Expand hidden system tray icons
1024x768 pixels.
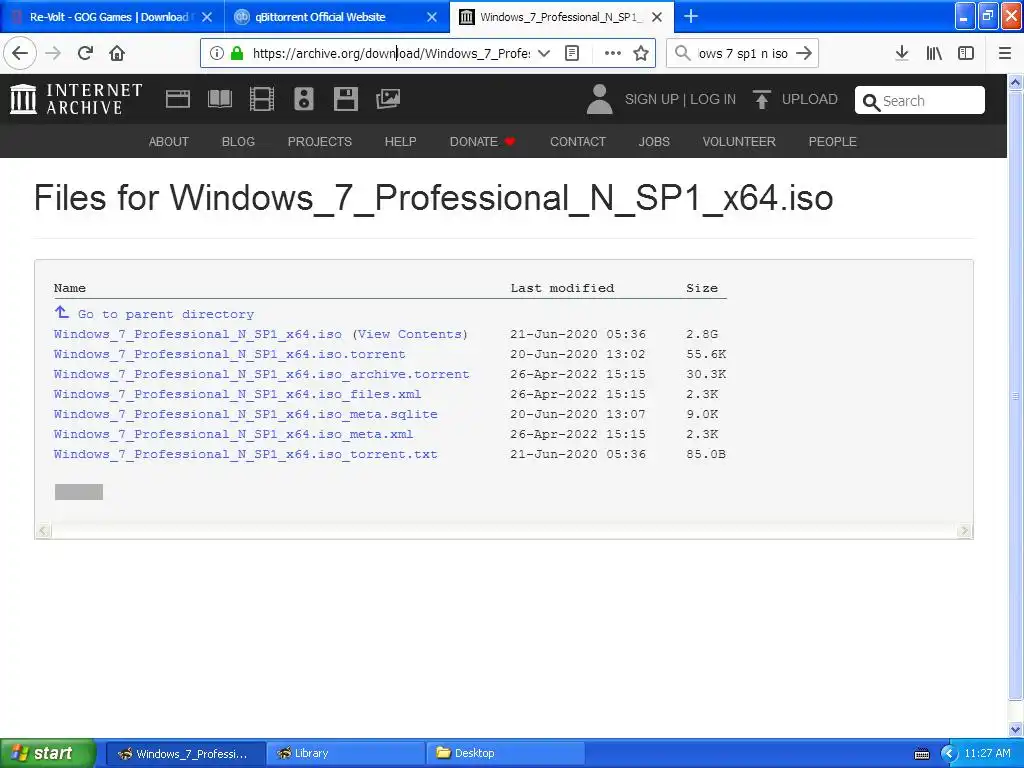949,754
